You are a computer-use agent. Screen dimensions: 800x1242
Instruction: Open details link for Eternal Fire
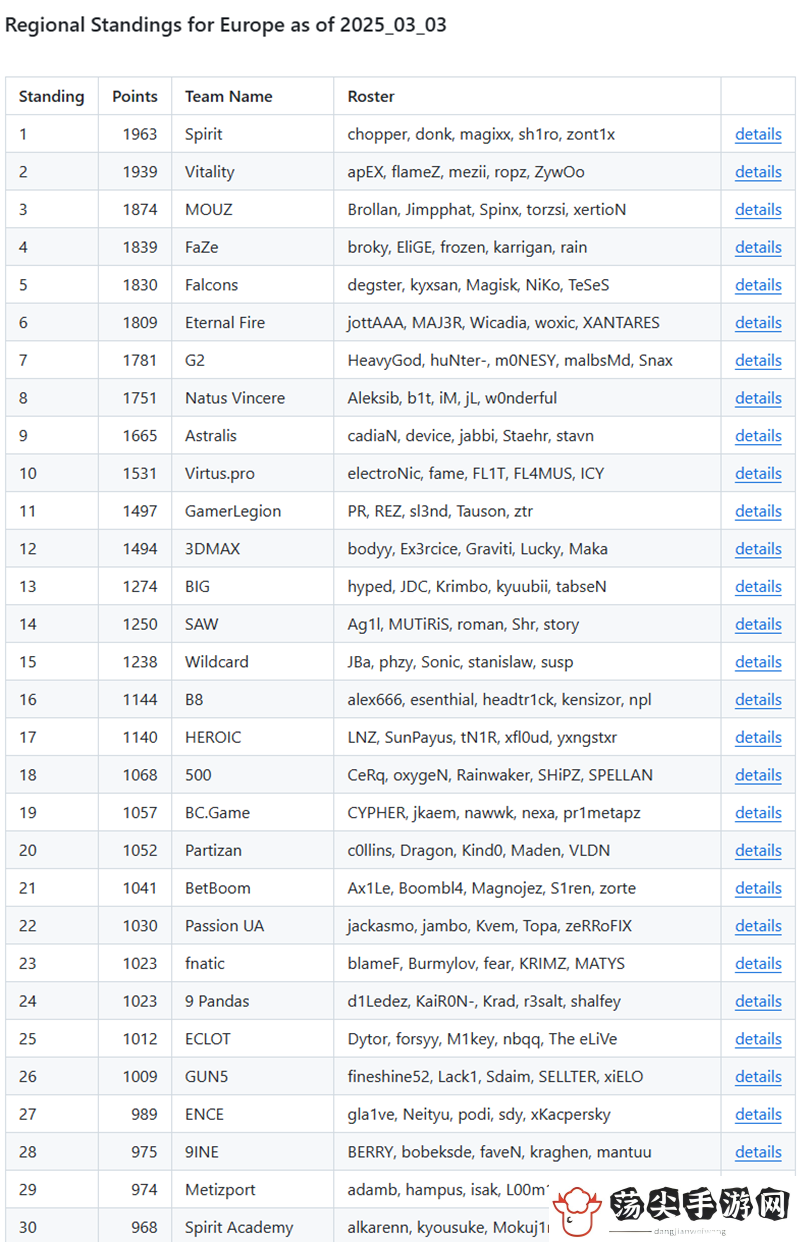(x=758, y=323)
